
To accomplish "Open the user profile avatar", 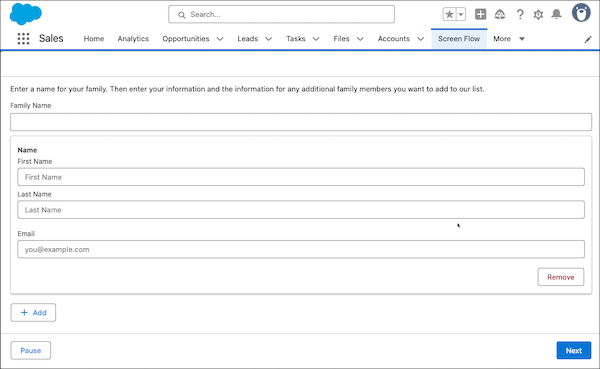I will pos(581,13).
